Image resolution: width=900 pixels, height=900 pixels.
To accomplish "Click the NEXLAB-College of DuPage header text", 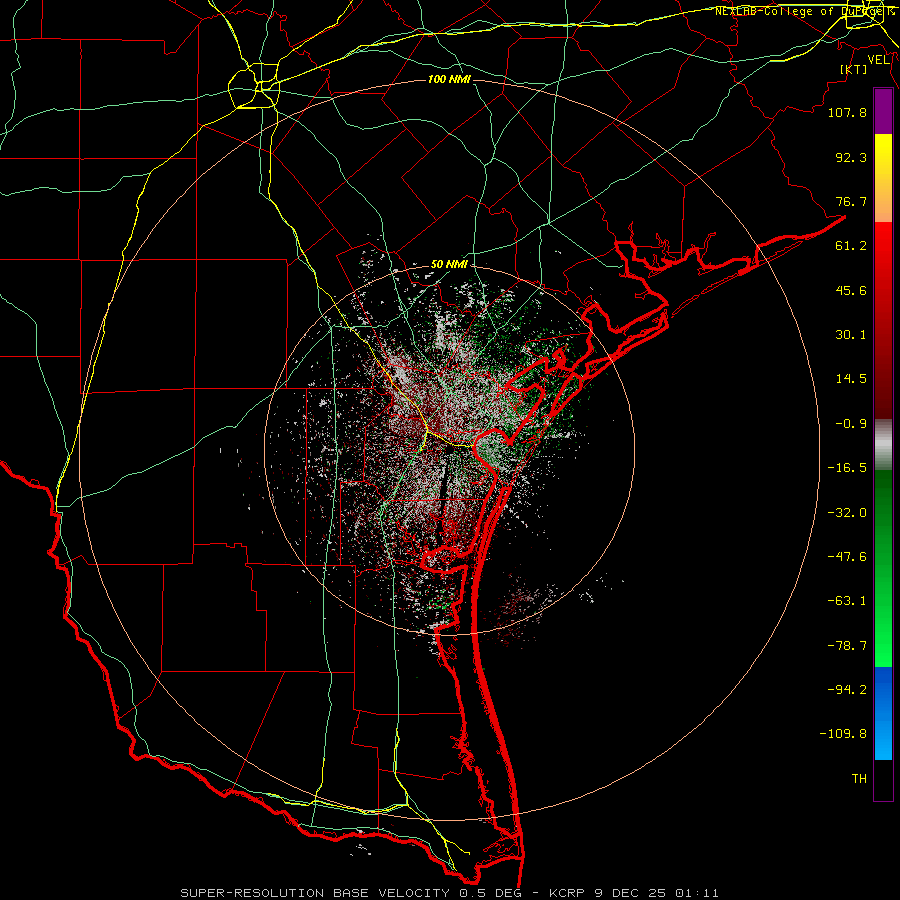I will coord(804,11).
